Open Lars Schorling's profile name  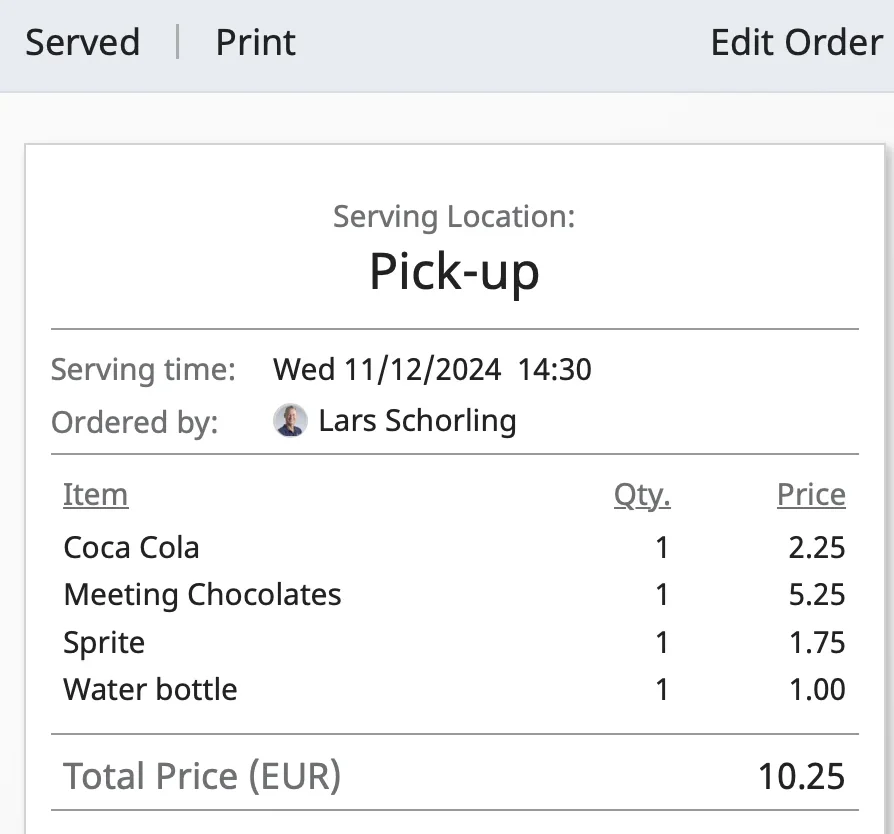417,421
